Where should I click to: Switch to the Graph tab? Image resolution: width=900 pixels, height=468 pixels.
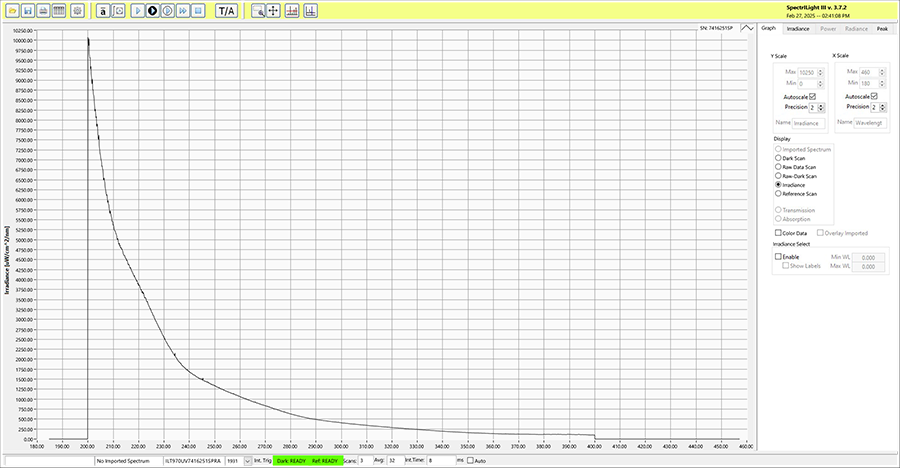[x=769, y=28]
